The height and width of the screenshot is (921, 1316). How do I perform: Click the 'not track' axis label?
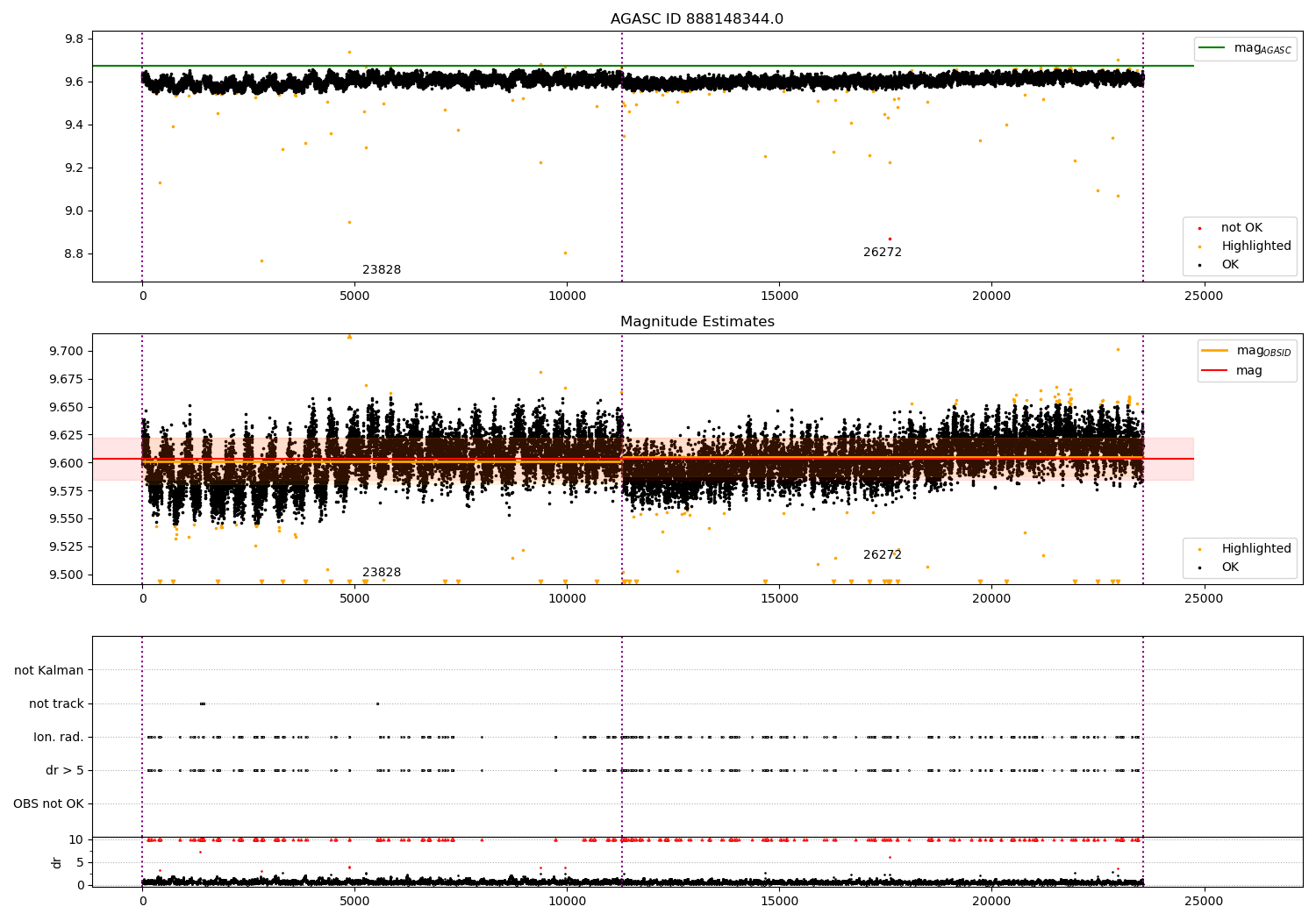[x=56, y=703]
